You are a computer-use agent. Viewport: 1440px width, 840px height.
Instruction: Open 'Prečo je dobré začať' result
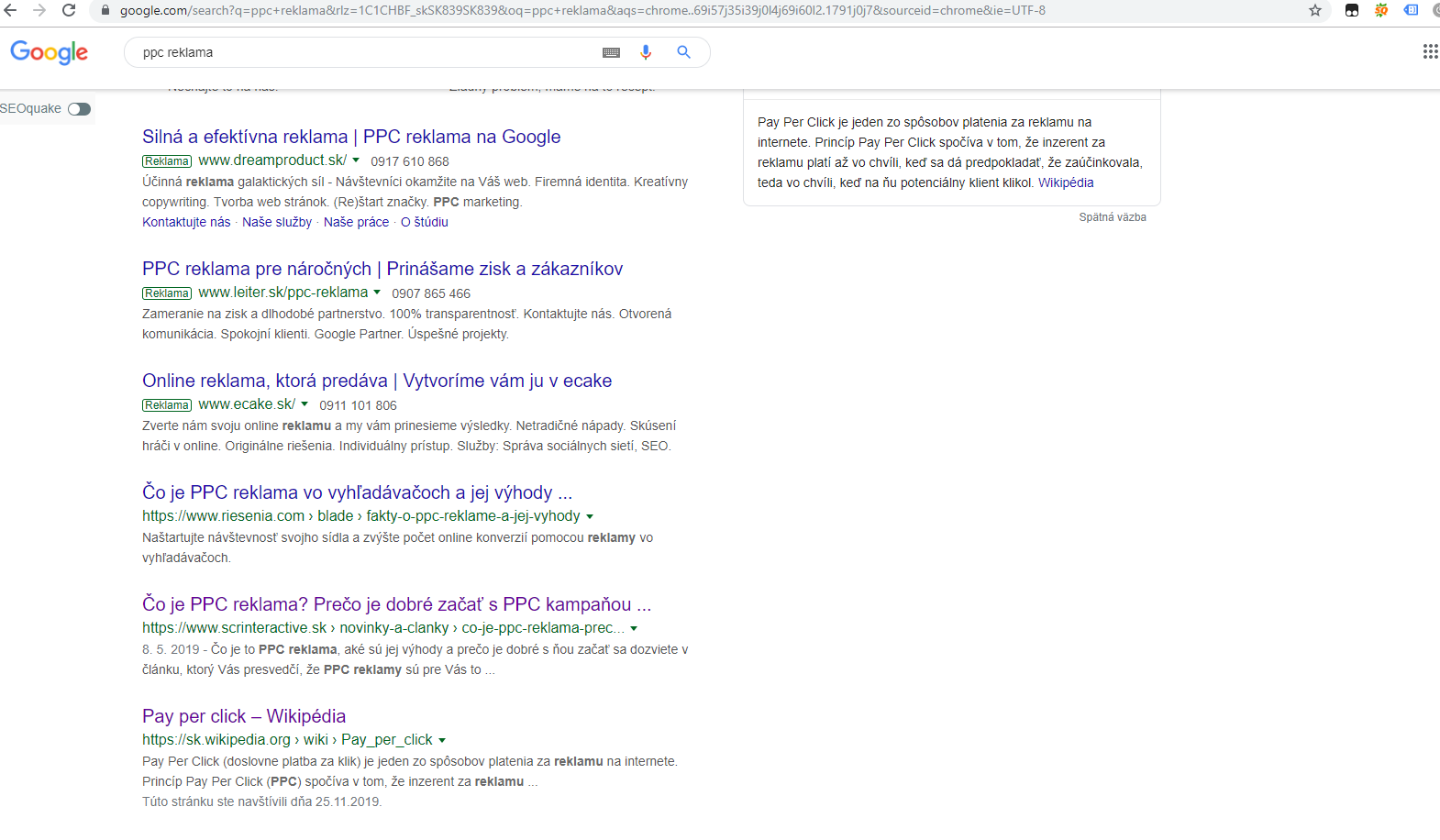point(396,604)
